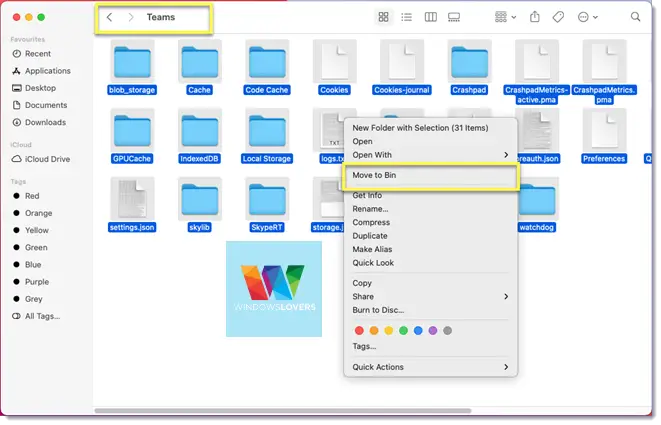Choose Copy in context menu
Viewport: 661px width, 425px height.
430,283
